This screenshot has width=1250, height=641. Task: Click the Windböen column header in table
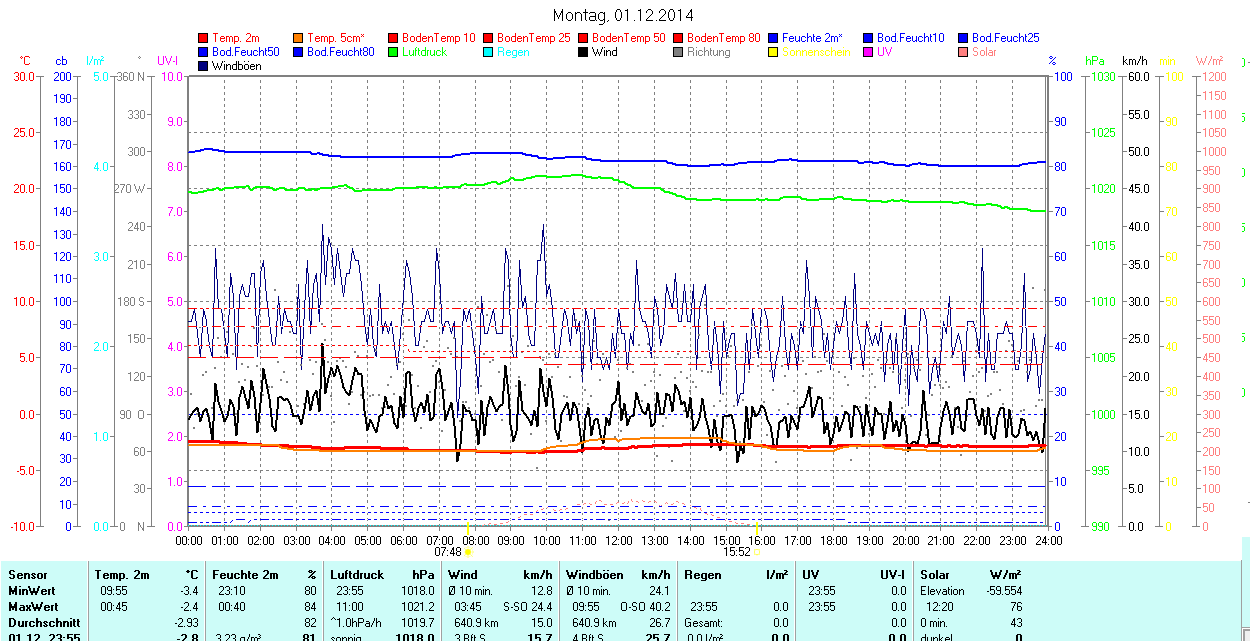(x=594, y=575)
